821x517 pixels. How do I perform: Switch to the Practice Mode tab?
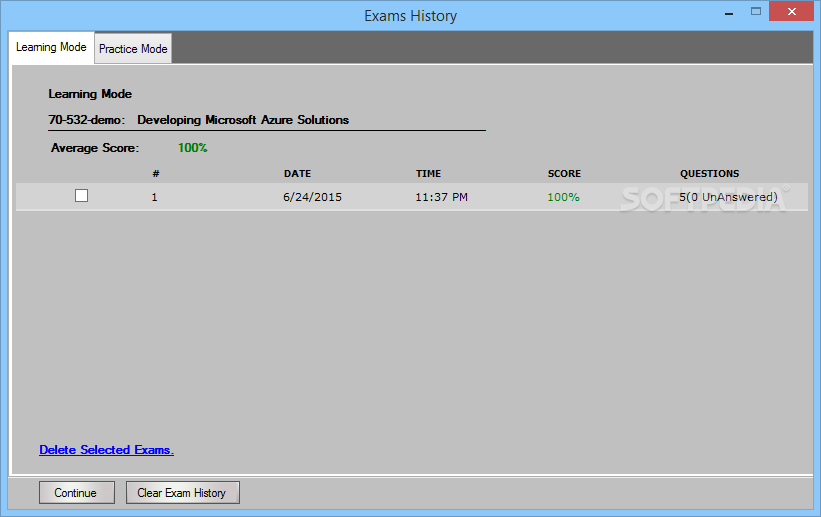click(x=133, y=49)
